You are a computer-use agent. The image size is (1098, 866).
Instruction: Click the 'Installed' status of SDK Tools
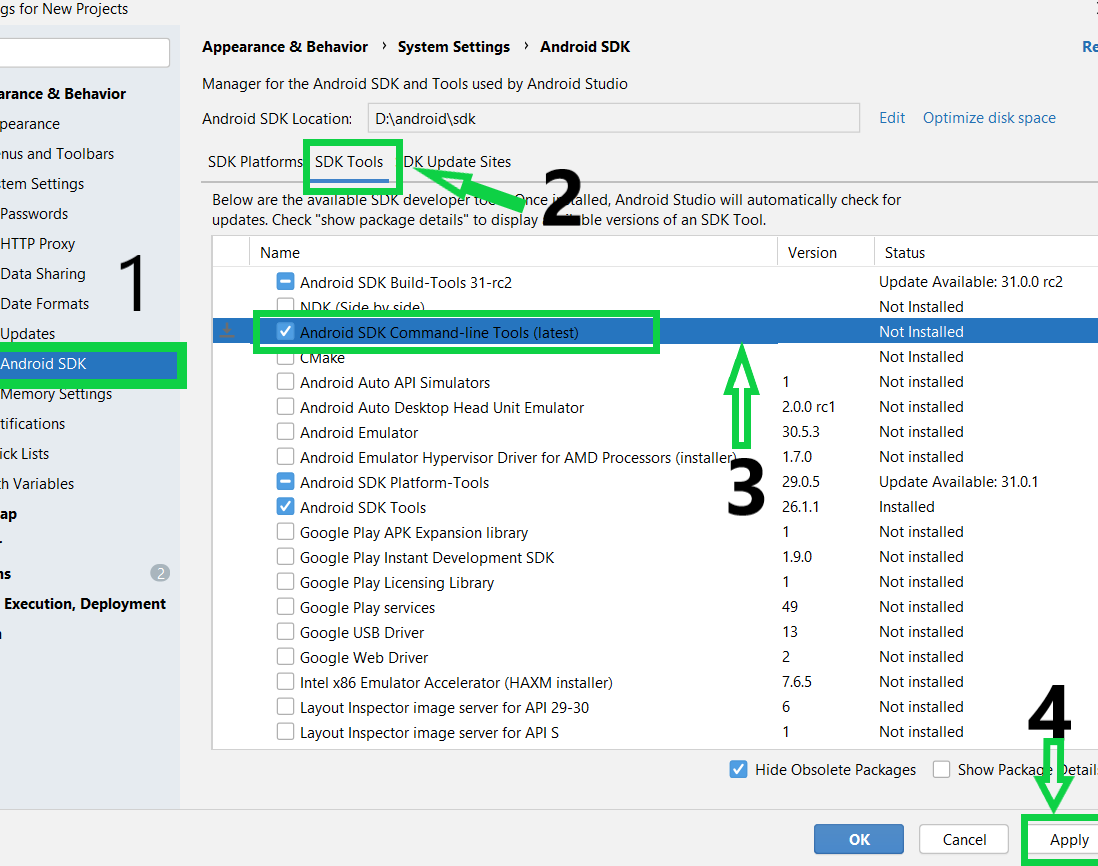pyautogui.click(x=906, y=507)
